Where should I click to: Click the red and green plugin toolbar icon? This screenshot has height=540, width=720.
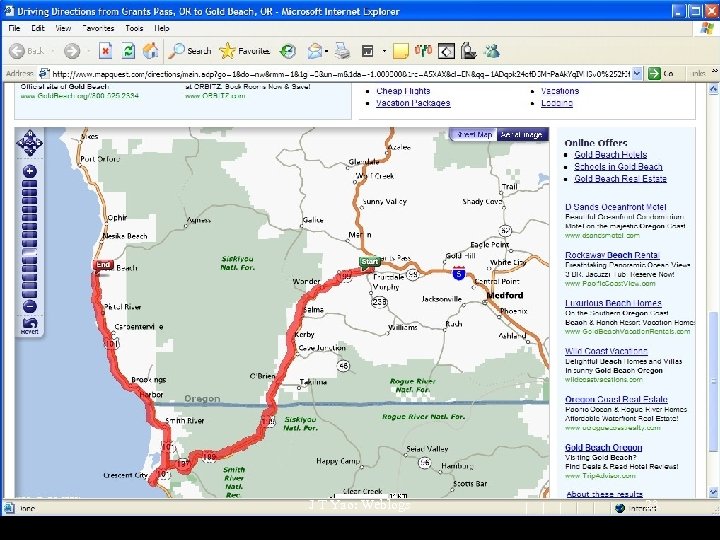(423, 51)
